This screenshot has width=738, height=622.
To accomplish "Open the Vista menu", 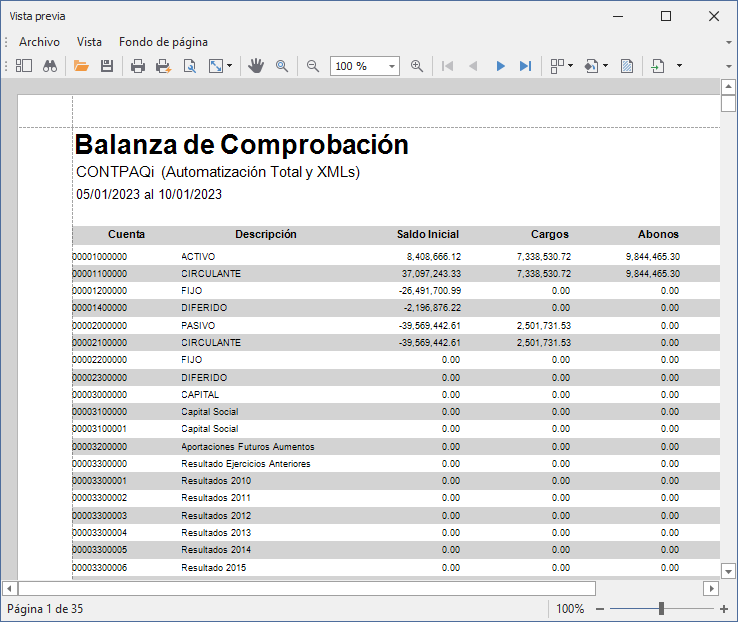I will pyautogui.click(x=89, y=42).
